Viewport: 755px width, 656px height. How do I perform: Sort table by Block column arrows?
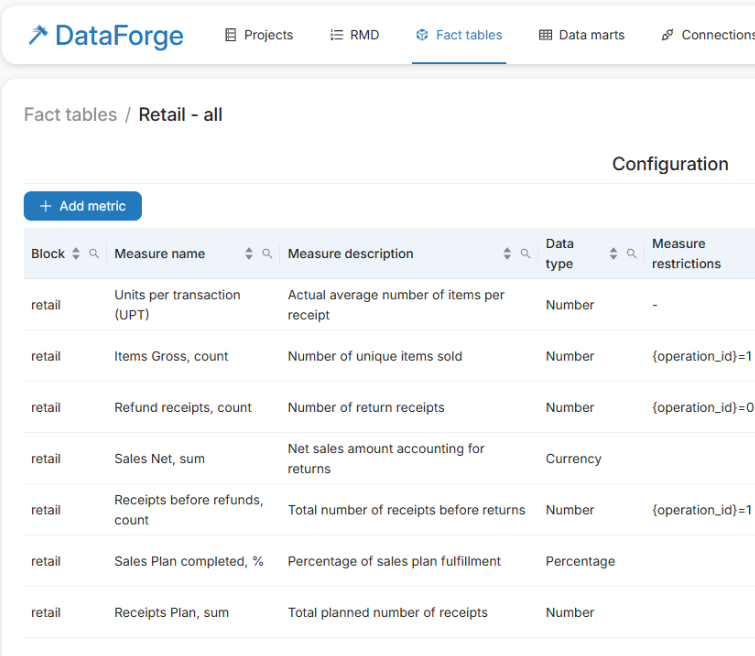[x=76, y=254]
